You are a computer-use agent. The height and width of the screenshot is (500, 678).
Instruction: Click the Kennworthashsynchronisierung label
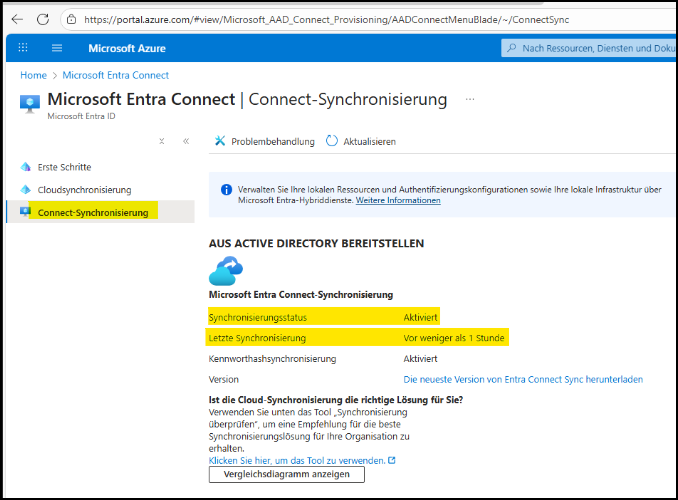tap(272, 359)
